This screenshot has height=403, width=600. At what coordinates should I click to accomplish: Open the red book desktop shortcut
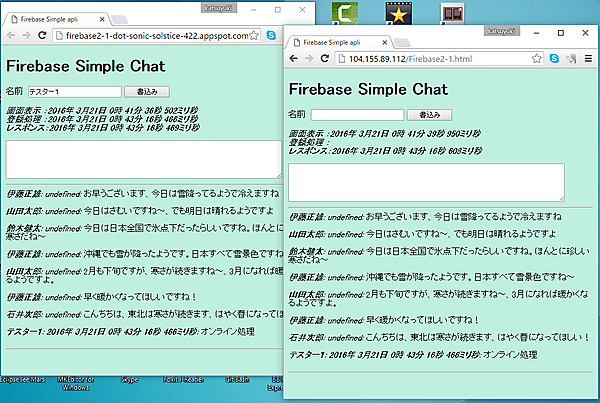pyautogui.click(x=452, y=13)
